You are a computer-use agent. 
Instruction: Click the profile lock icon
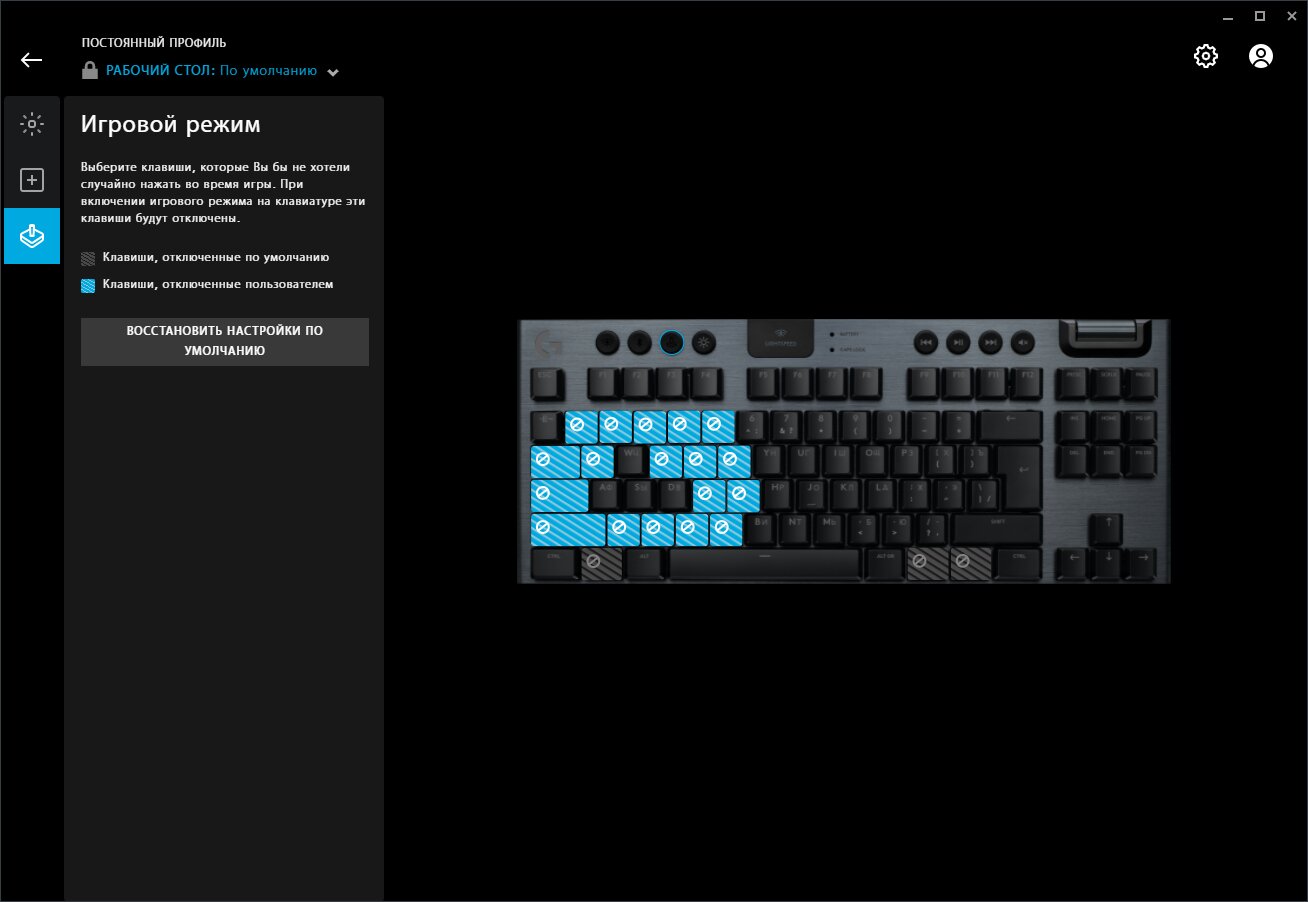[90, 71]
